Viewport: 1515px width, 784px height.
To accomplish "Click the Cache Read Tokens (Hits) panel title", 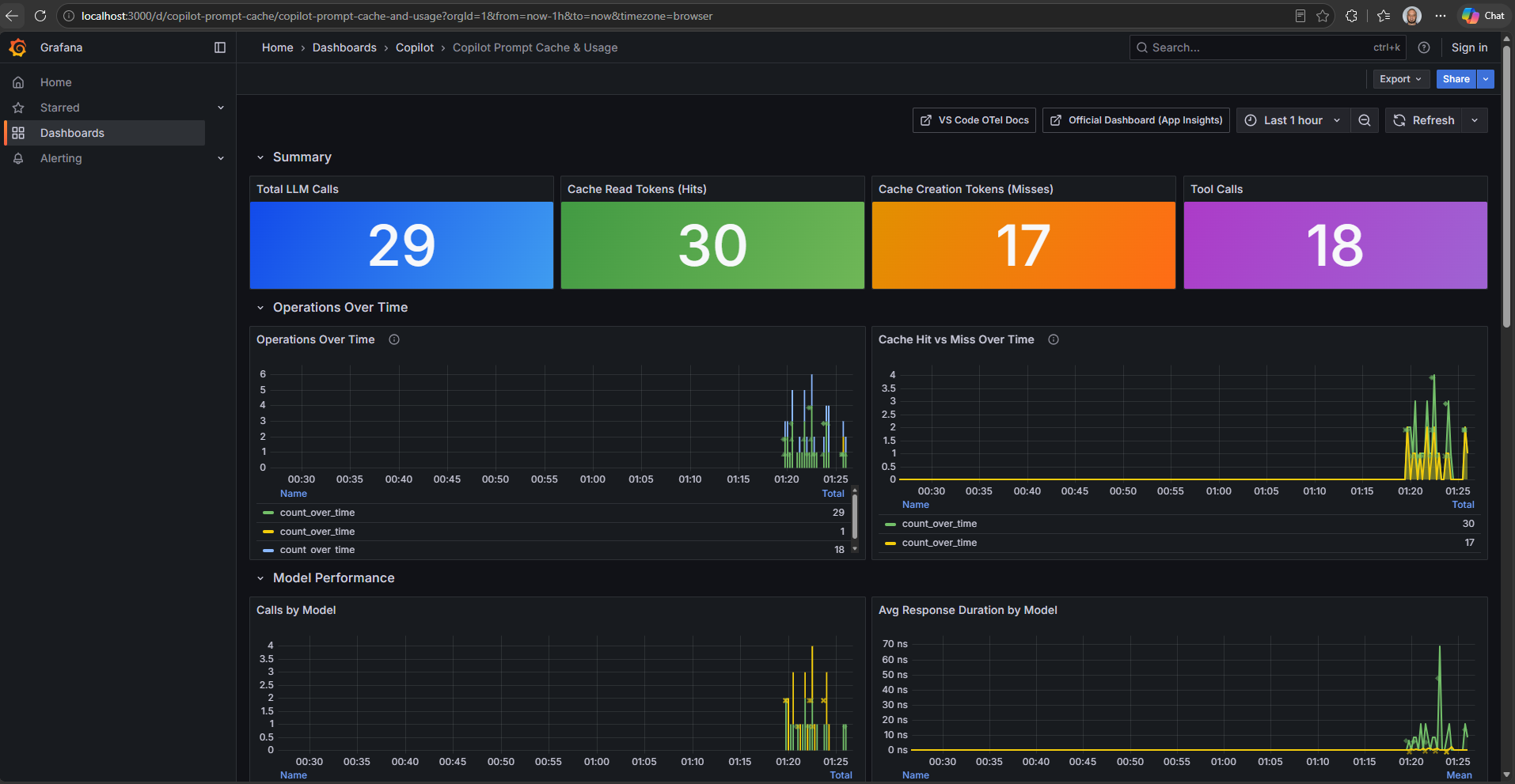I will click(637, 189).
